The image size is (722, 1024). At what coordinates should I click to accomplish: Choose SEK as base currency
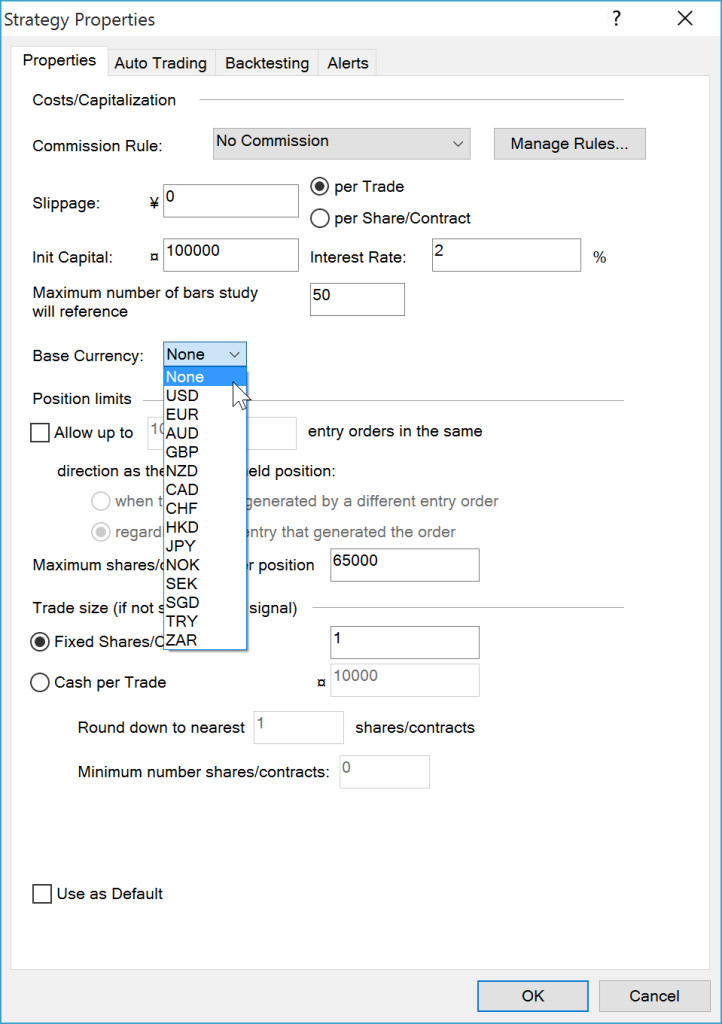(205, 584)
